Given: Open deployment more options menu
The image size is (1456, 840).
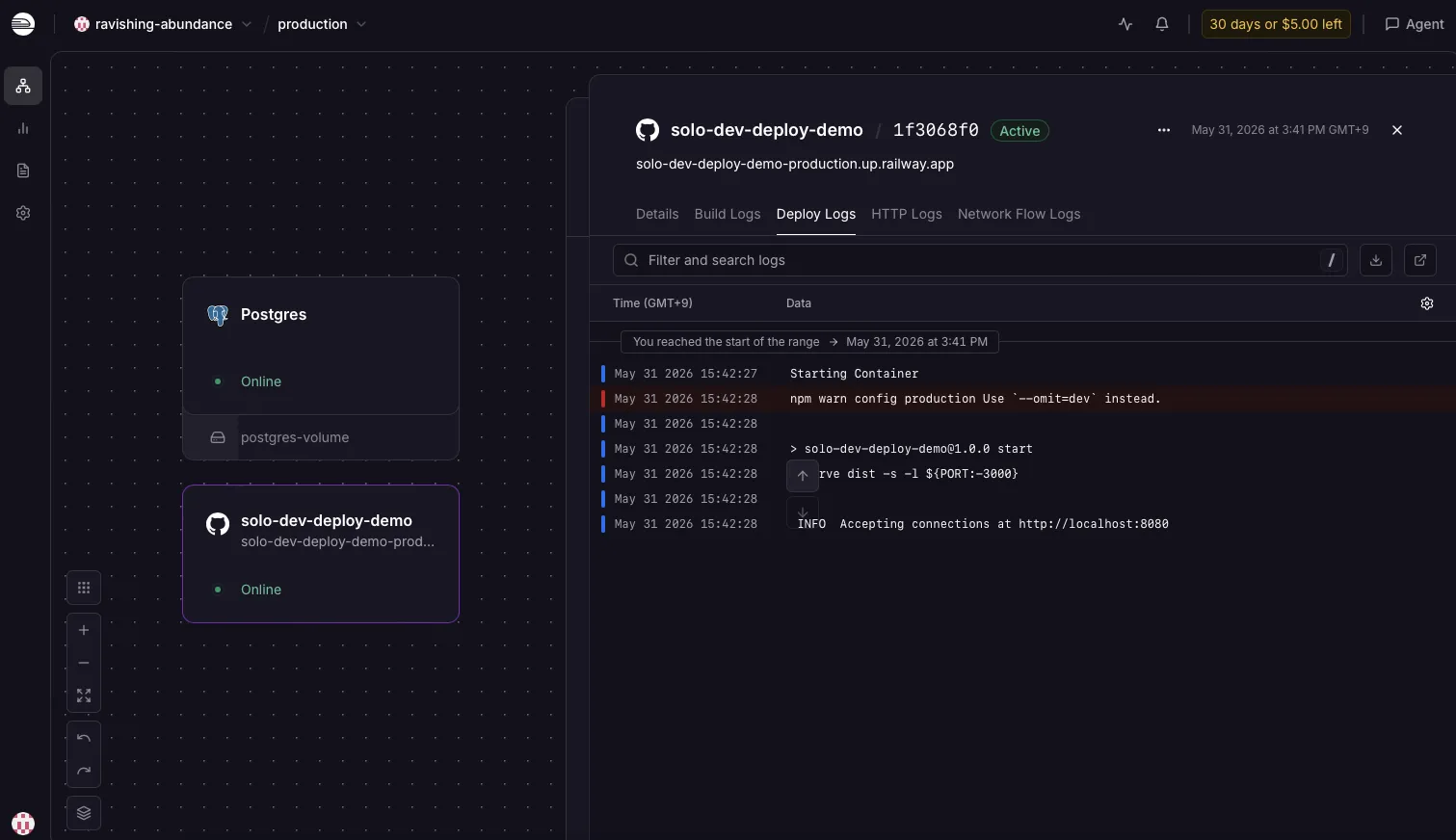Looking at the screenshot, I should pyautogui.click(x=1164, y=130).
